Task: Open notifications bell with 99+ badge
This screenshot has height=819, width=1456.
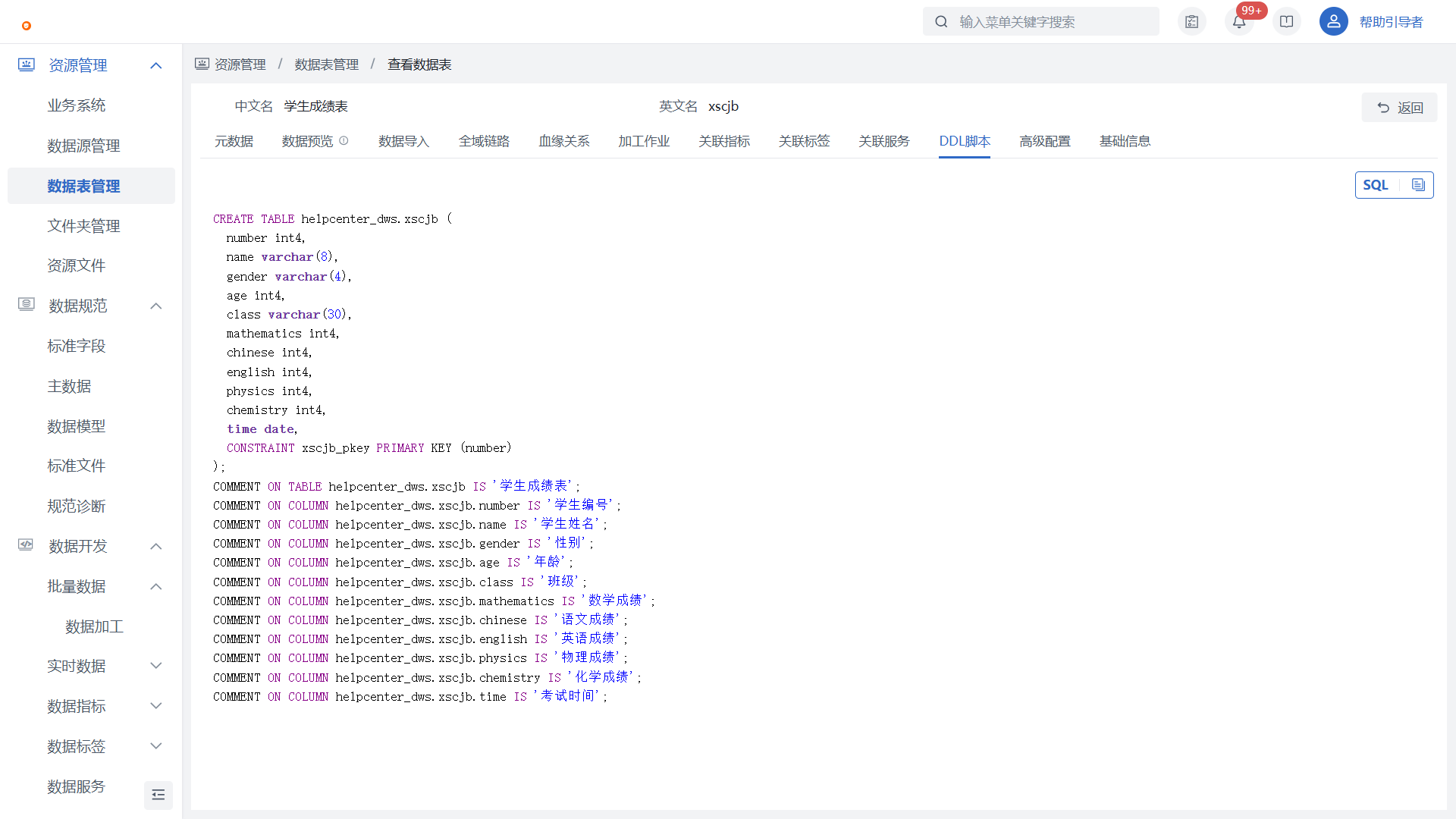Action: click(x=1239, y=22)
